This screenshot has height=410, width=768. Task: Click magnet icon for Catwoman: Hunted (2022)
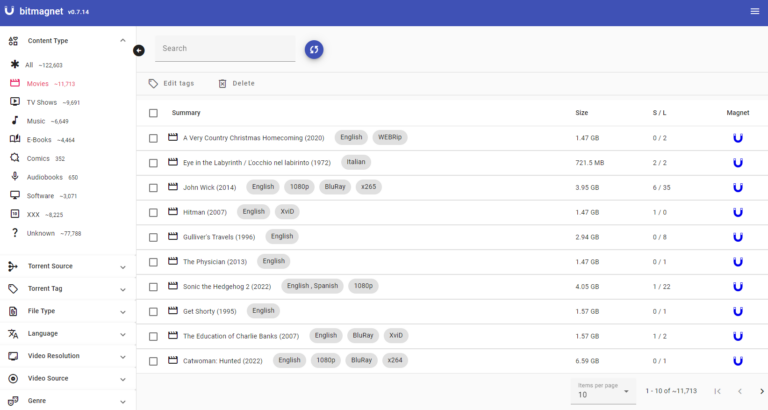point(738,361)
